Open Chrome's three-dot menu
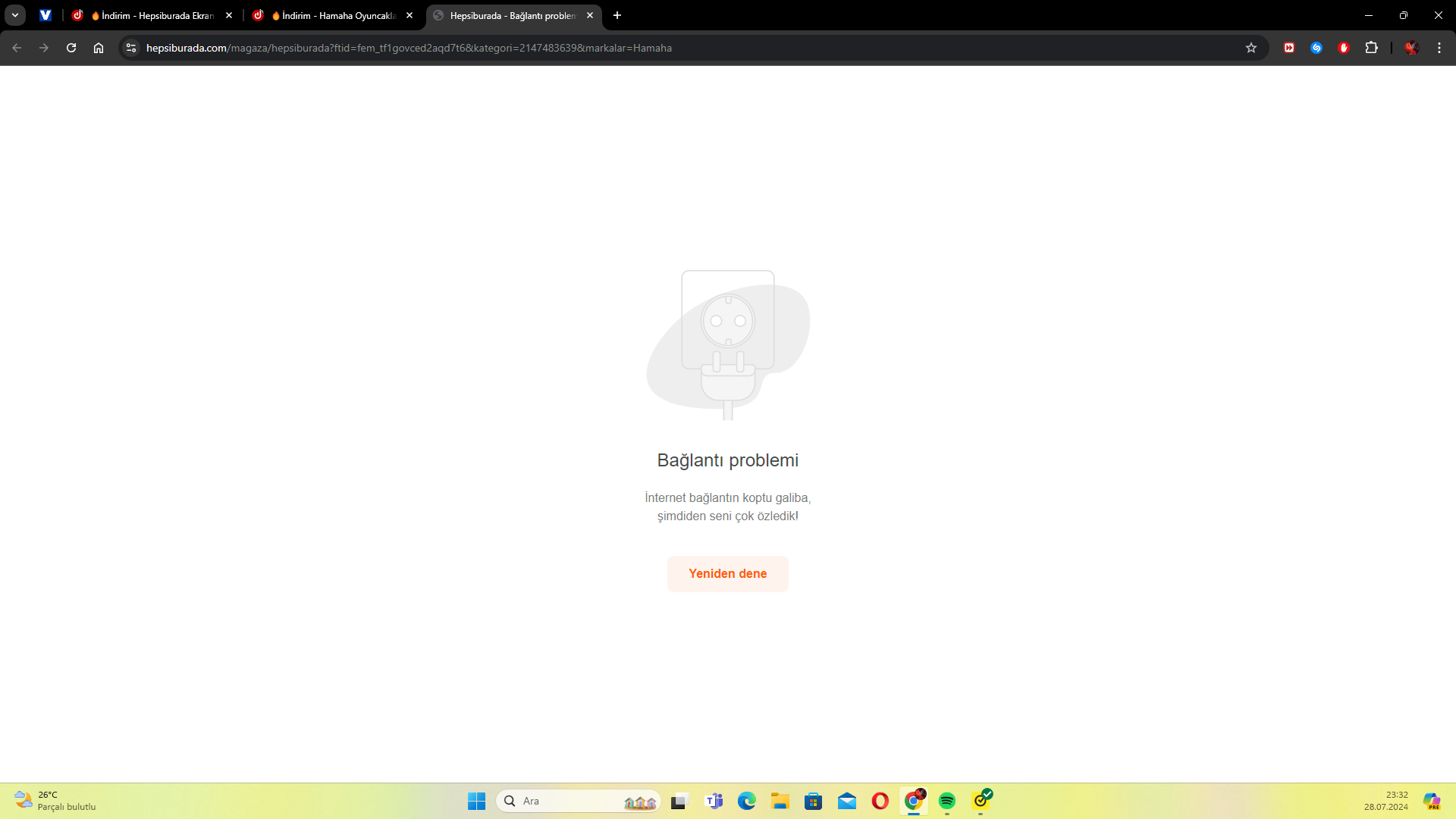 click(1439, 48)
